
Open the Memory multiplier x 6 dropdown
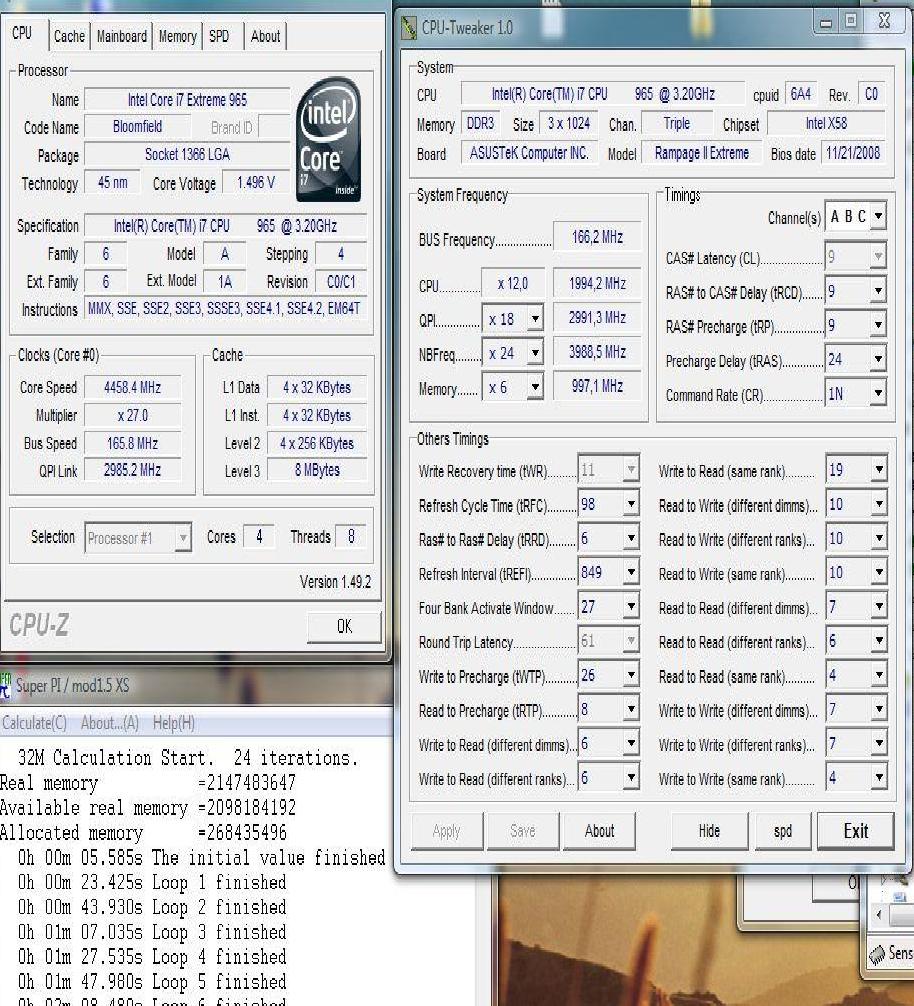tap(535, 388)
